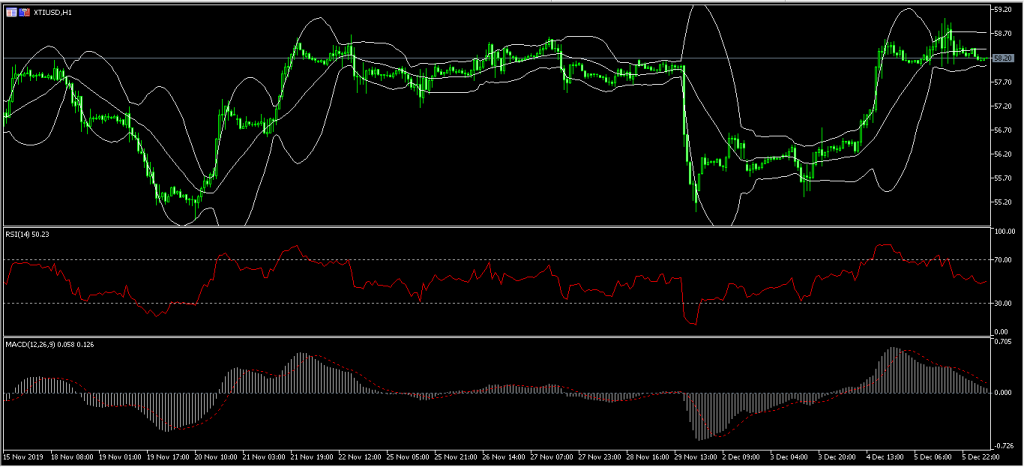Click the 4 Dec 13:00 time label
The width and height of the screenshot is (1024, 467).
coord(885,456)
